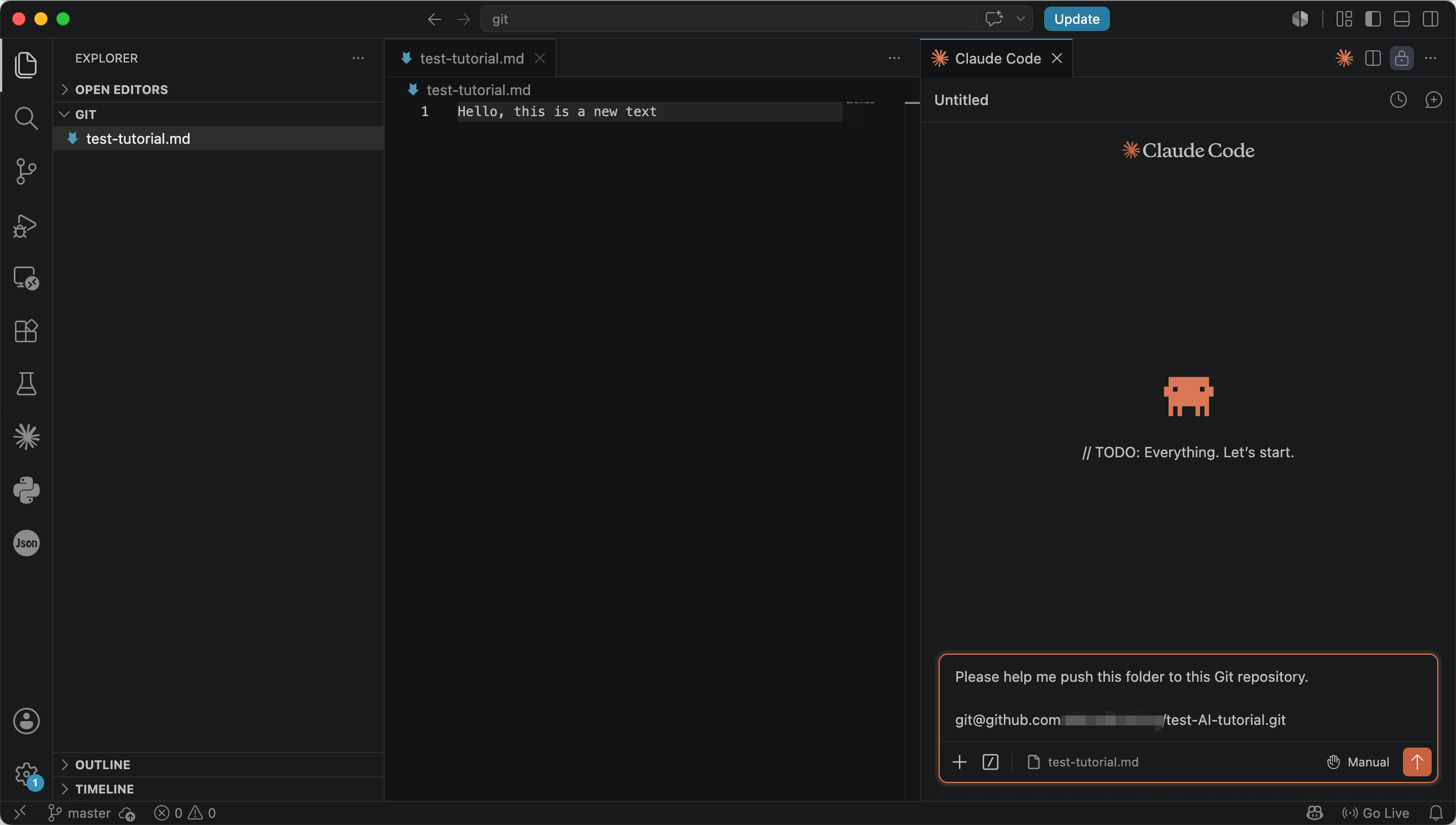Viewport: 1456px width, 825px height.
Task: Focus the Claude Code prompt input
Action: (1188, 698)
